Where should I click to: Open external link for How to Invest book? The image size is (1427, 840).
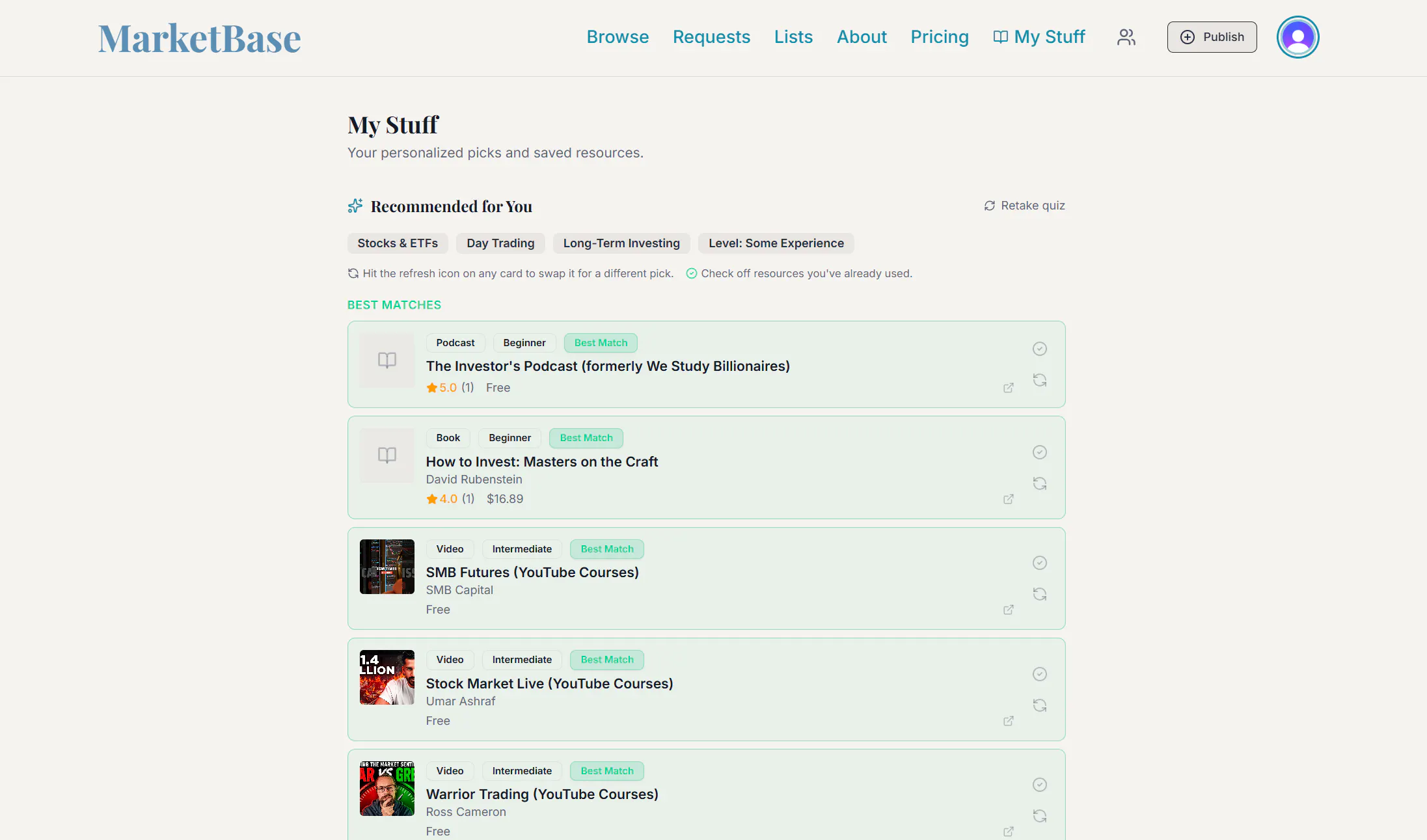tap(1009, 499)
